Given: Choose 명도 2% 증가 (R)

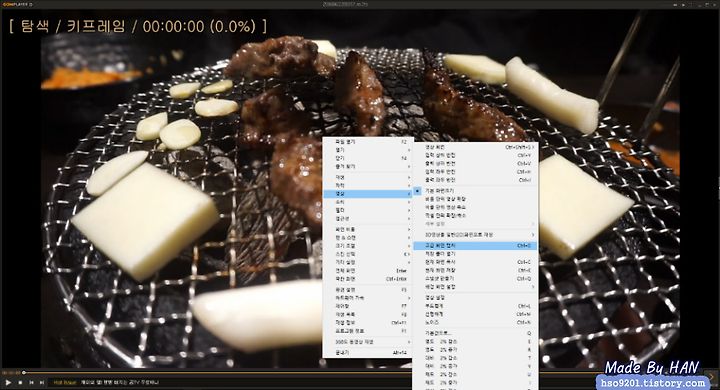Looking at the screenshot, I should click(x=475, y=350).
